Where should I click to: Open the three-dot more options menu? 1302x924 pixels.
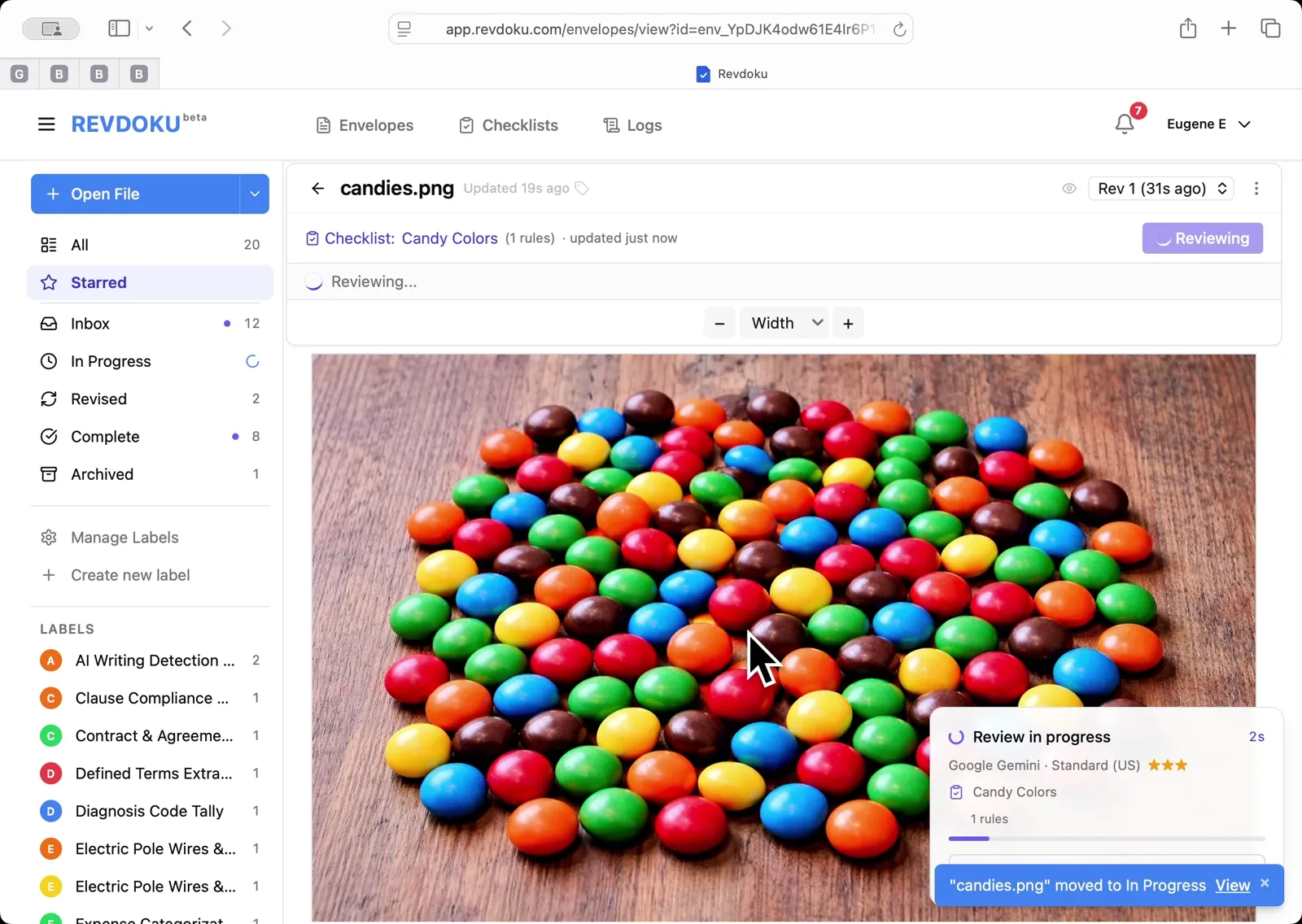tap(1256, 189)
